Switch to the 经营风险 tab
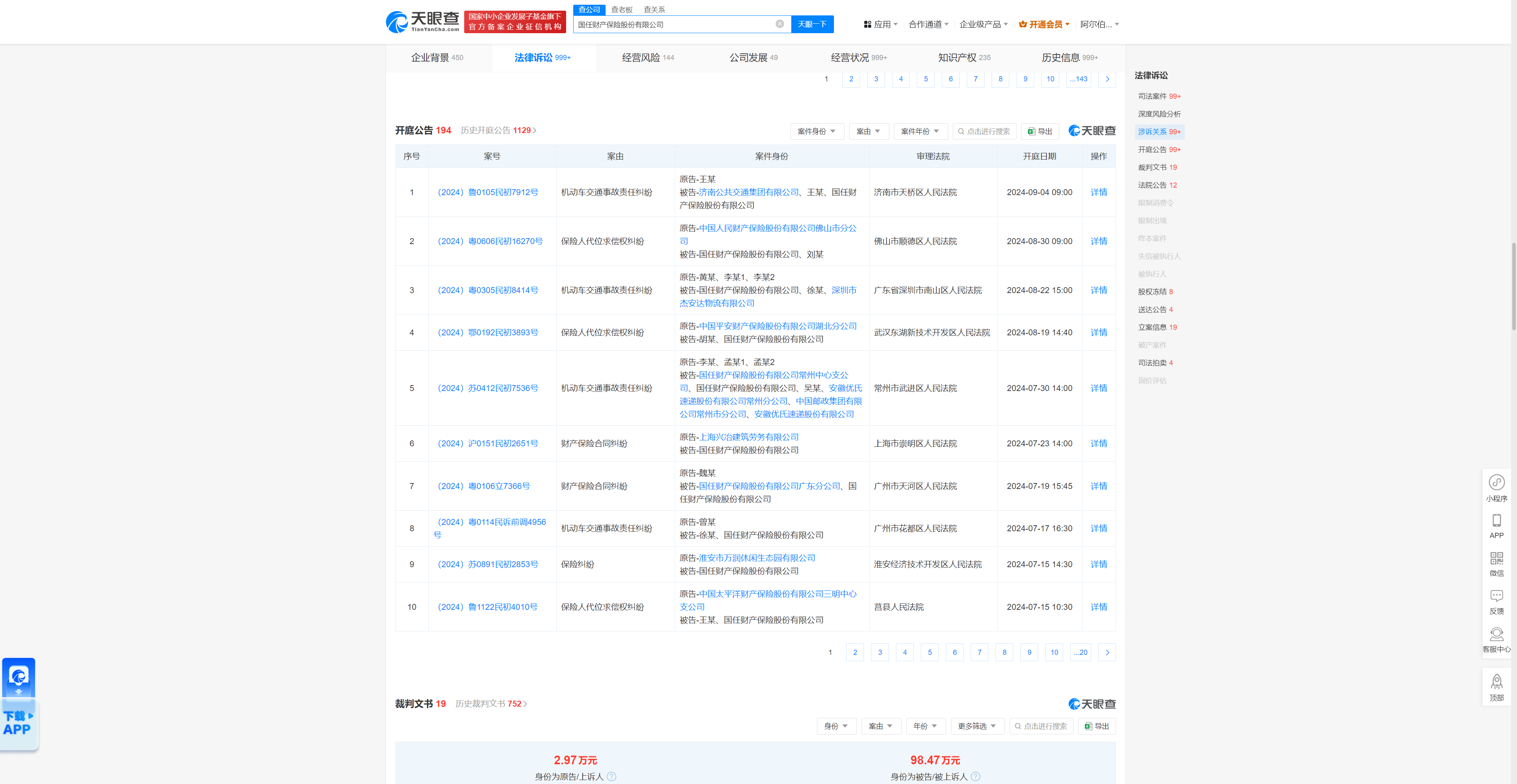This screenshot has height=784, width=1517. point(648,57)
